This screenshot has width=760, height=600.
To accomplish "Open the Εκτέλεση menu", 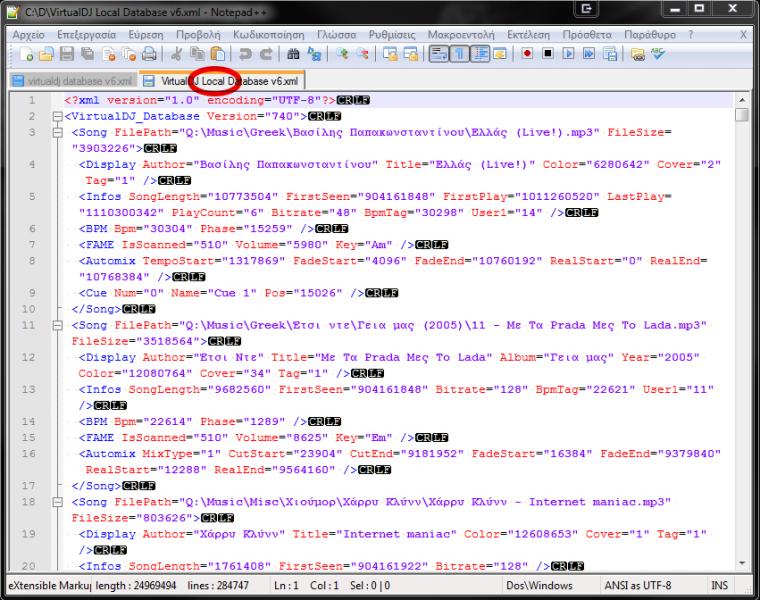I will (x=528, y=35).
